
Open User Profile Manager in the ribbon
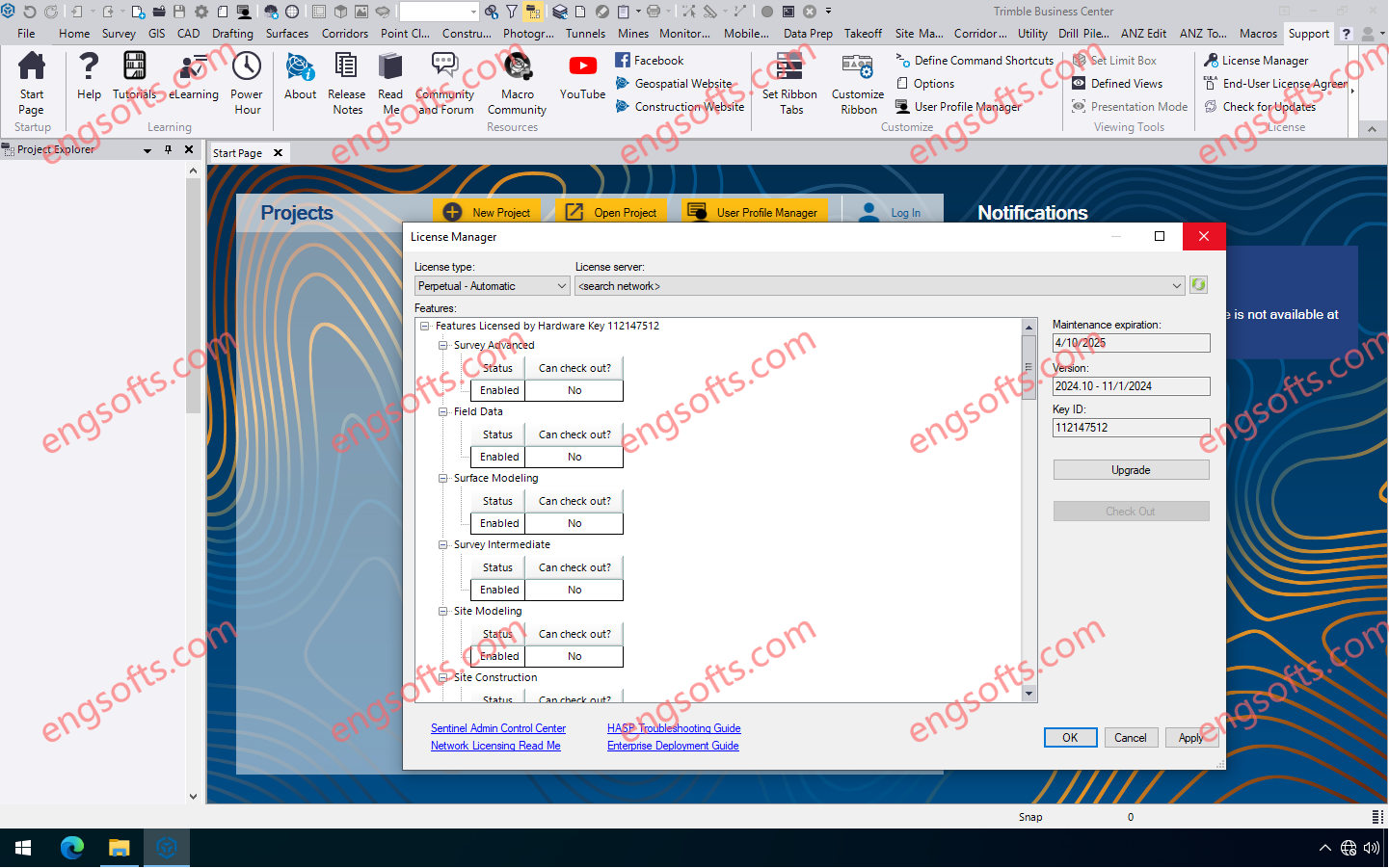click(958, 107)
